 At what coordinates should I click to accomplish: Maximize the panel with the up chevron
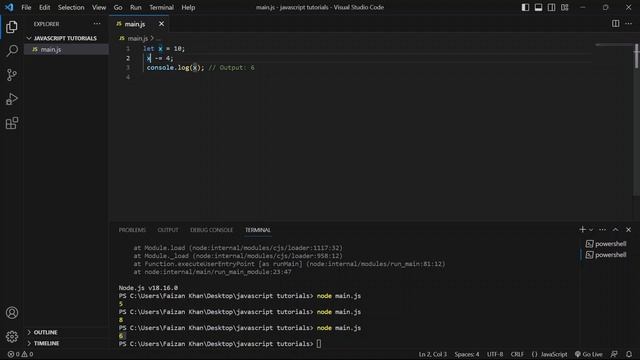[x=616, y=229]
